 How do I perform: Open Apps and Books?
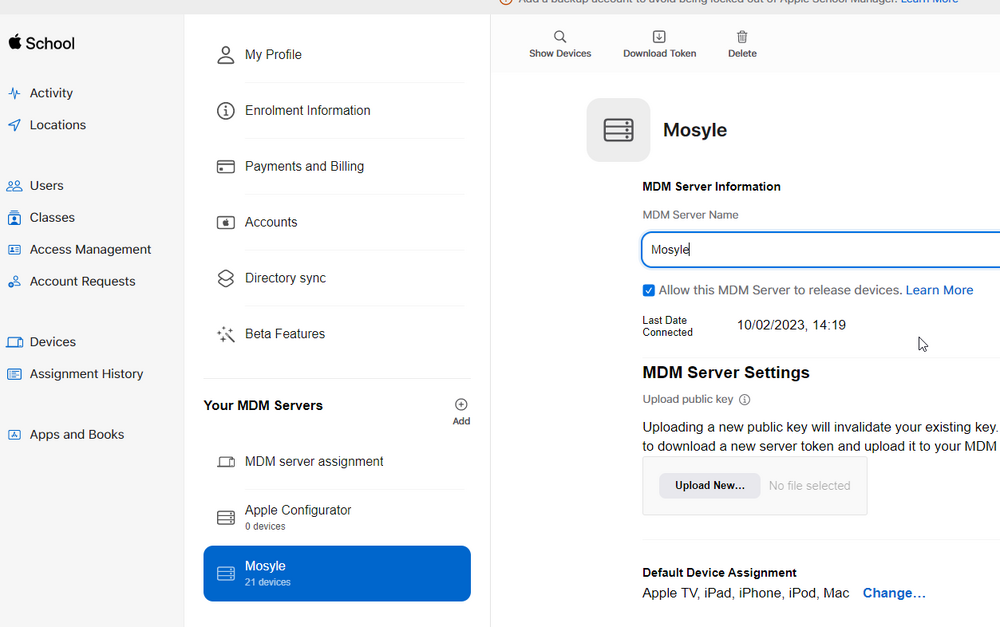tap(77, 434)
